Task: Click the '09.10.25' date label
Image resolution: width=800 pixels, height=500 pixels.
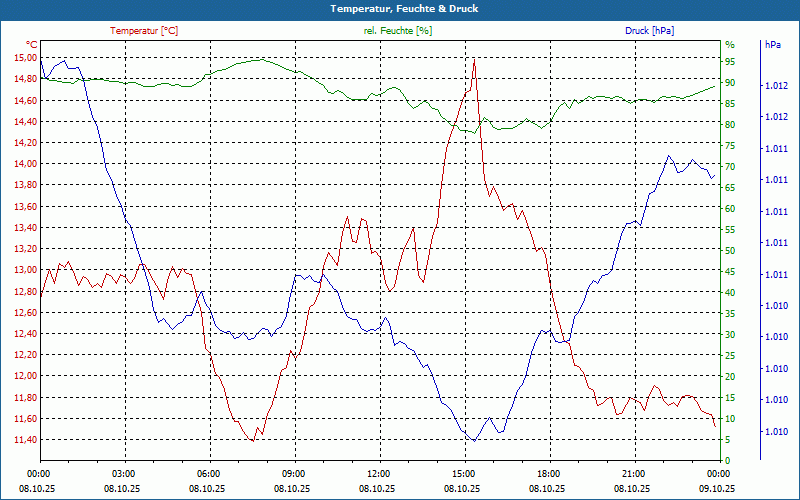Action: [x=717, y=488]
